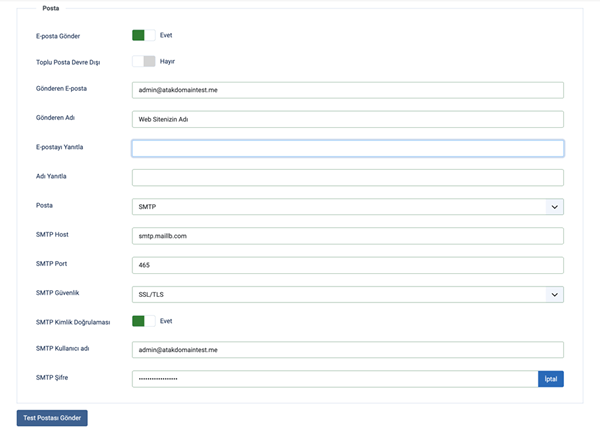The height and width of the screenshot is (429, 600).
Task: Click the Gönderen Adı label
Action: [x=55, y=117]
